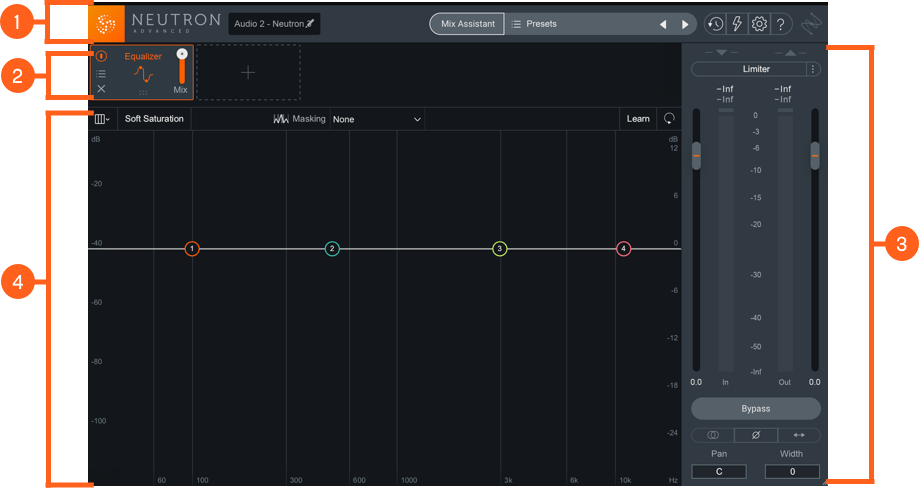This screenshot has width=919, height=488.
Task: Toggle the sum-to-mono overlapping circles icon
Action: [713, 435]
